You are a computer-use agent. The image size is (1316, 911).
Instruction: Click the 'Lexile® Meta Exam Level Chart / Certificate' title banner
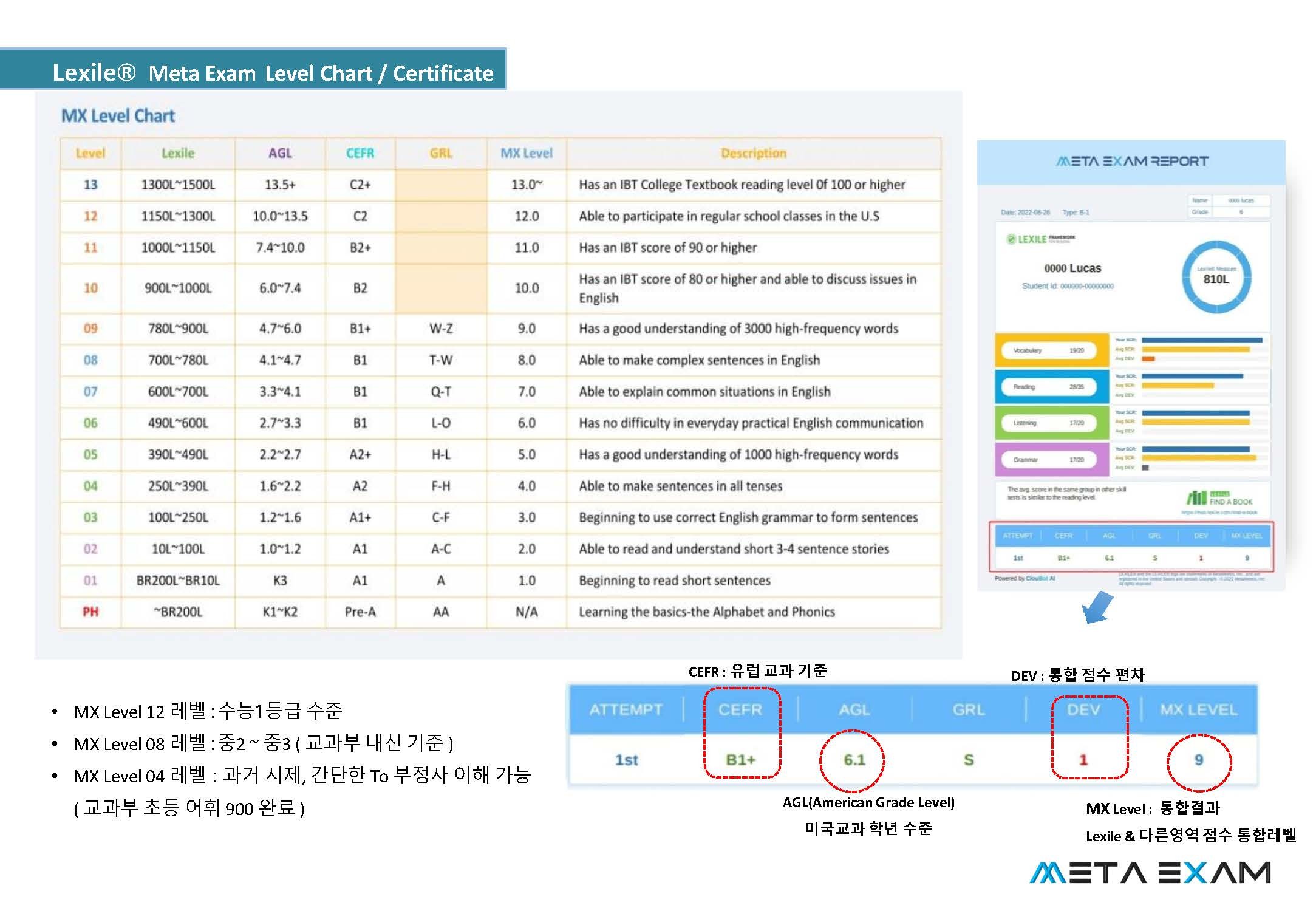[253, 69]
